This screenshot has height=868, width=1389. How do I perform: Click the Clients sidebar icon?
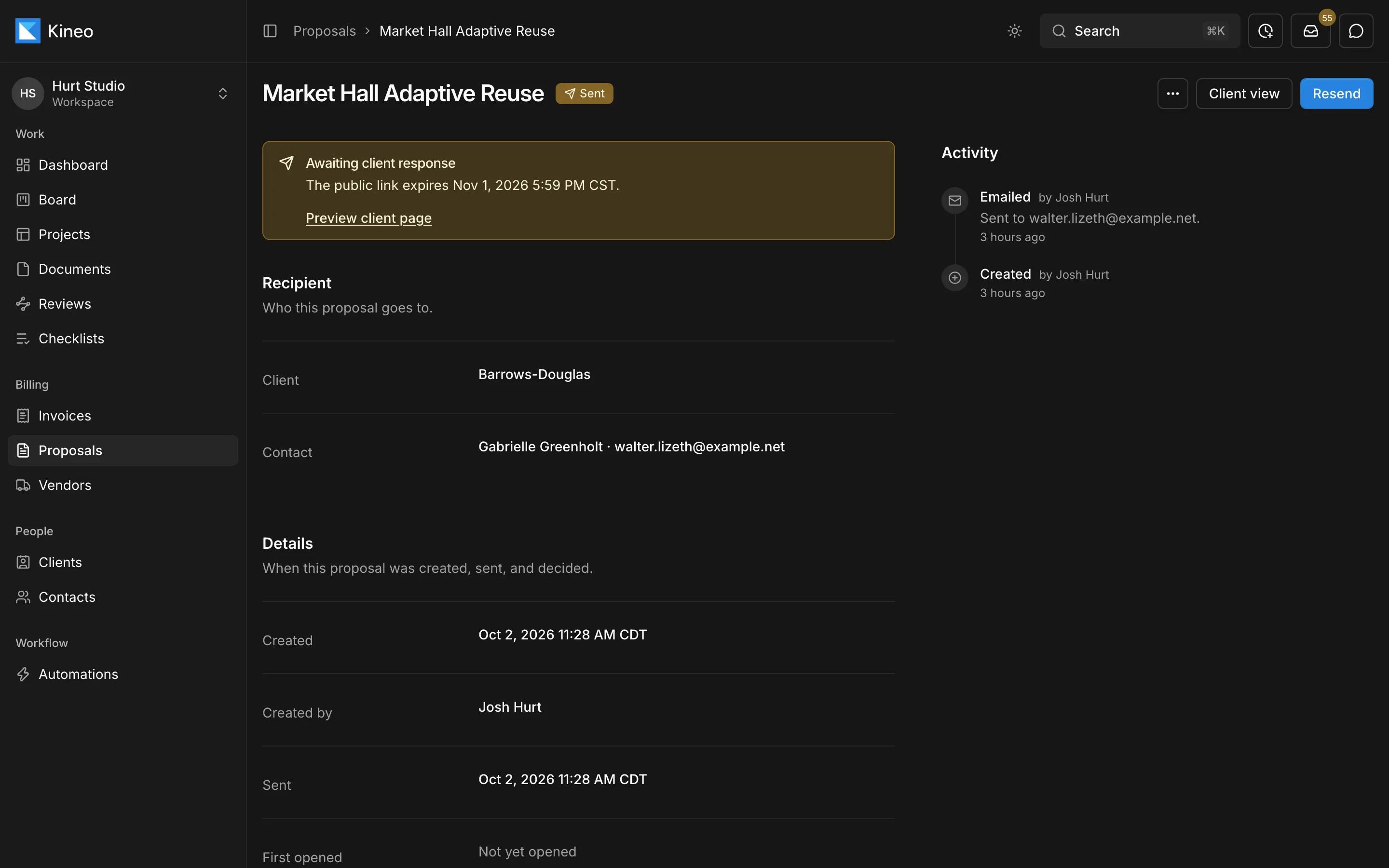(23, 563)
